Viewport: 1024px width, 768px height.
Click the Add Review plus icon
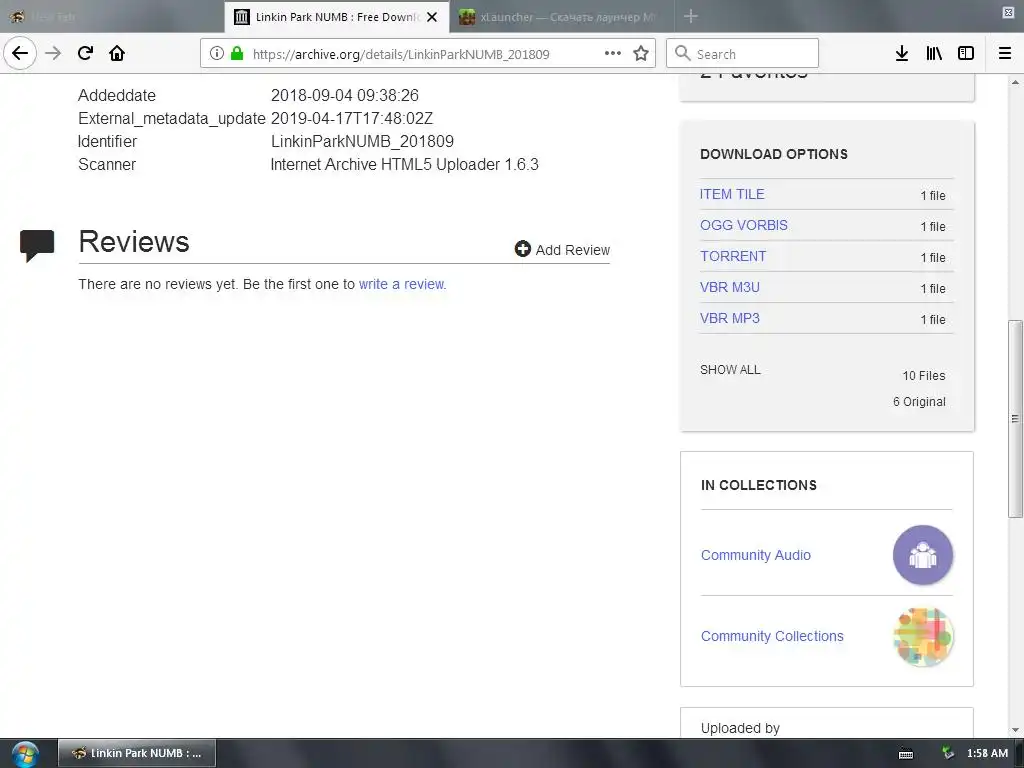(x=522, y=249)
